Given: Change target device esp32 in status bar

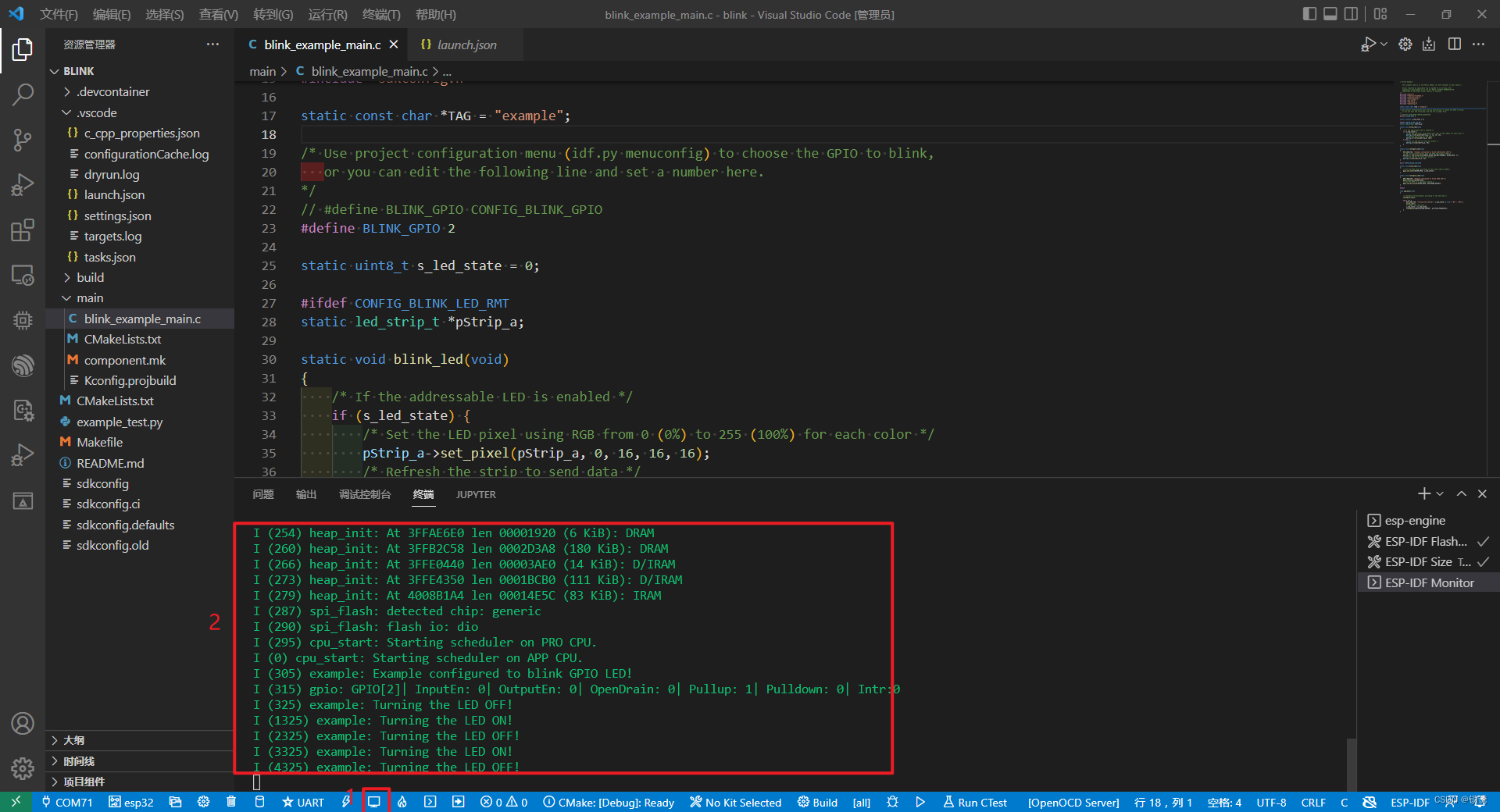Looking at the screenshot, I should tap(130, 802).
